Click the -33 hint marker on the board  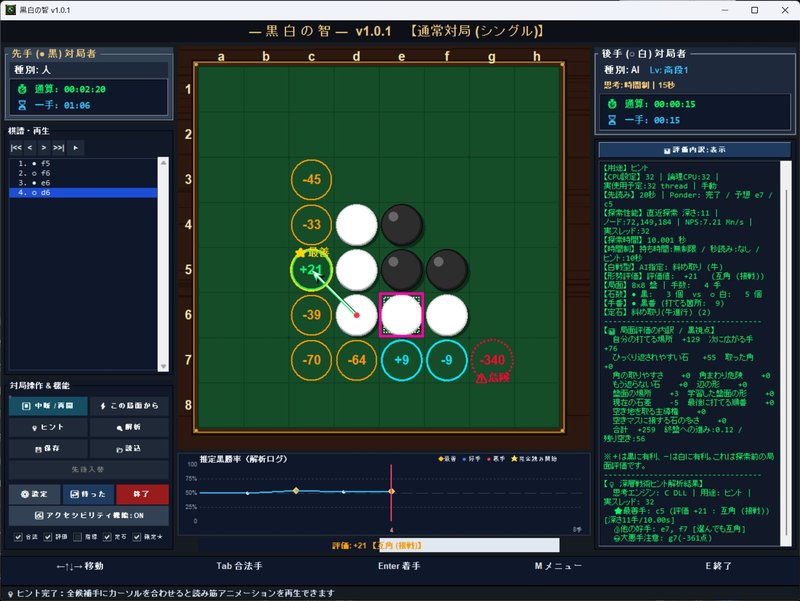pyautogui.click(x=311, y=224)
